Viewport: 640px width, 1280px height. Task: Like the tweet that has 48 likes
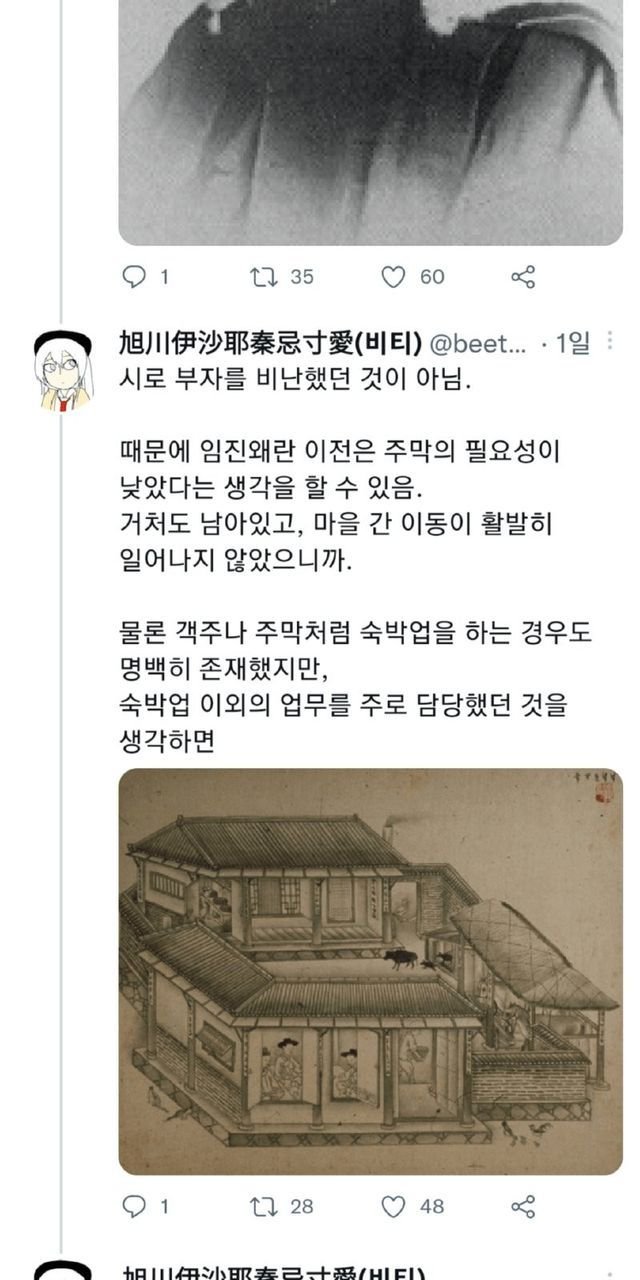(393, 1207)
